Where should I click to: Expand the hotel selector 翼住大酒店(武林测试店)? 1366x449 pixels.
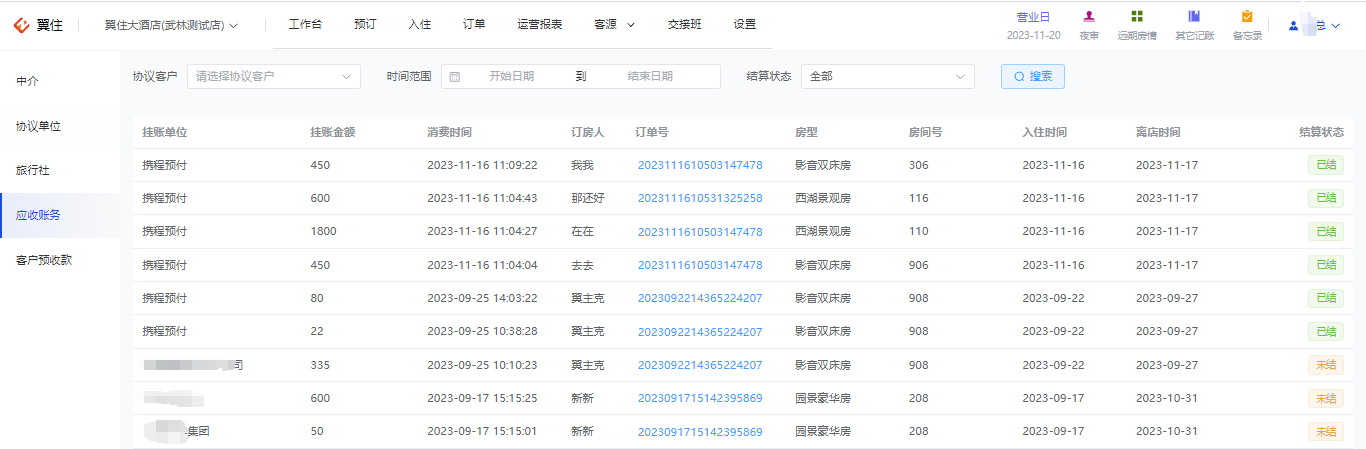[x=171, y=25]
